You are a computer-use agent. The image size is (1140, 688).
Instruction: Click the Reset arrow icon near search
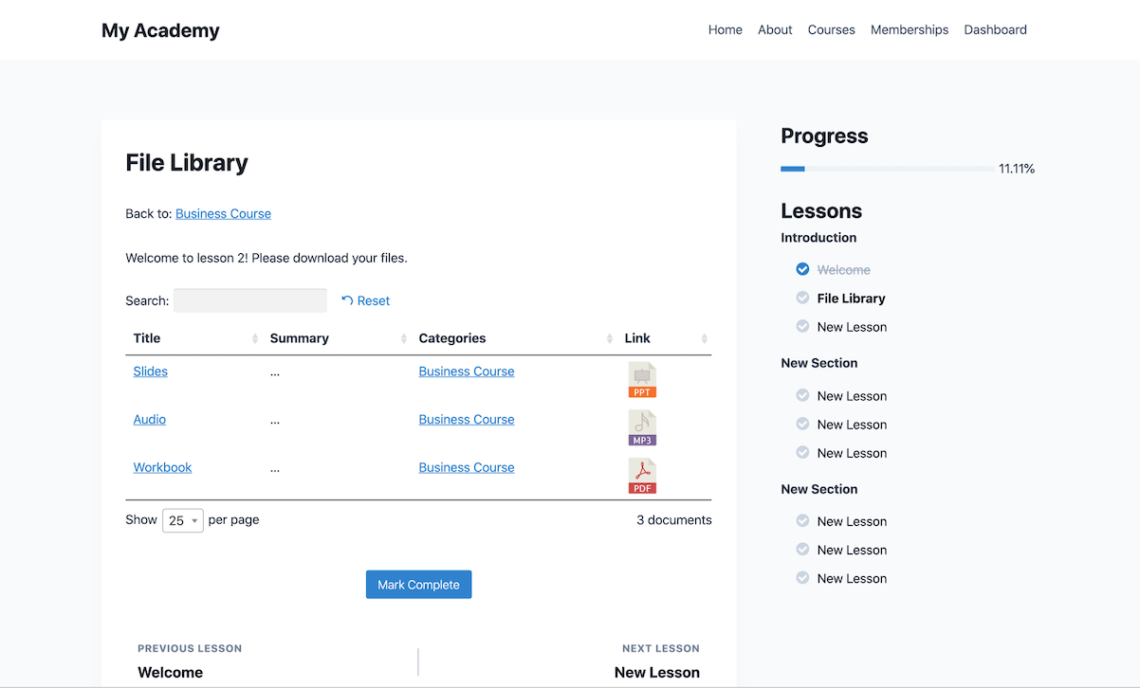(x=347, y=300)
